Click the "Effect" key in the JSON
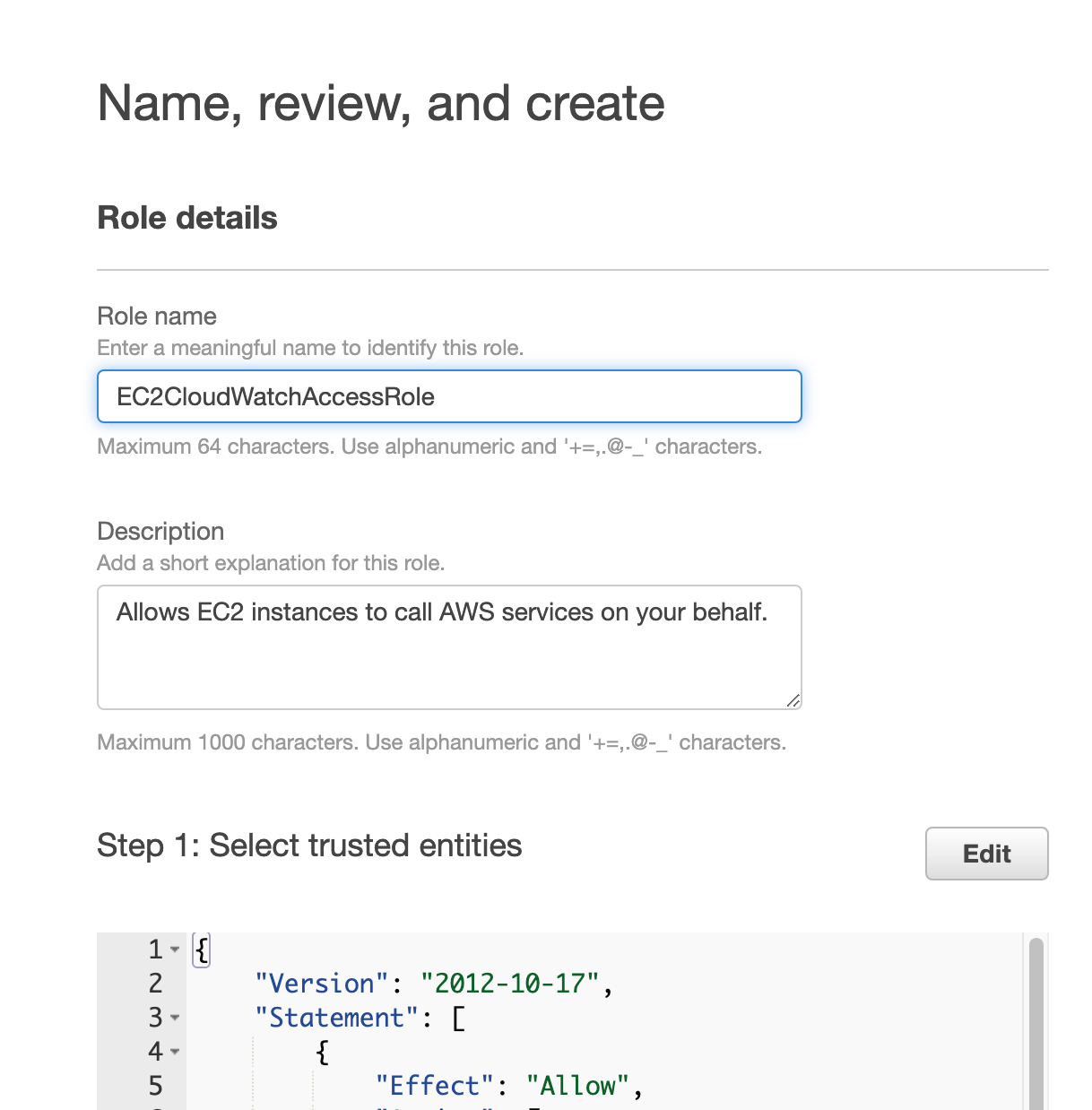1092x1110 pixels. pos(435,1086)
